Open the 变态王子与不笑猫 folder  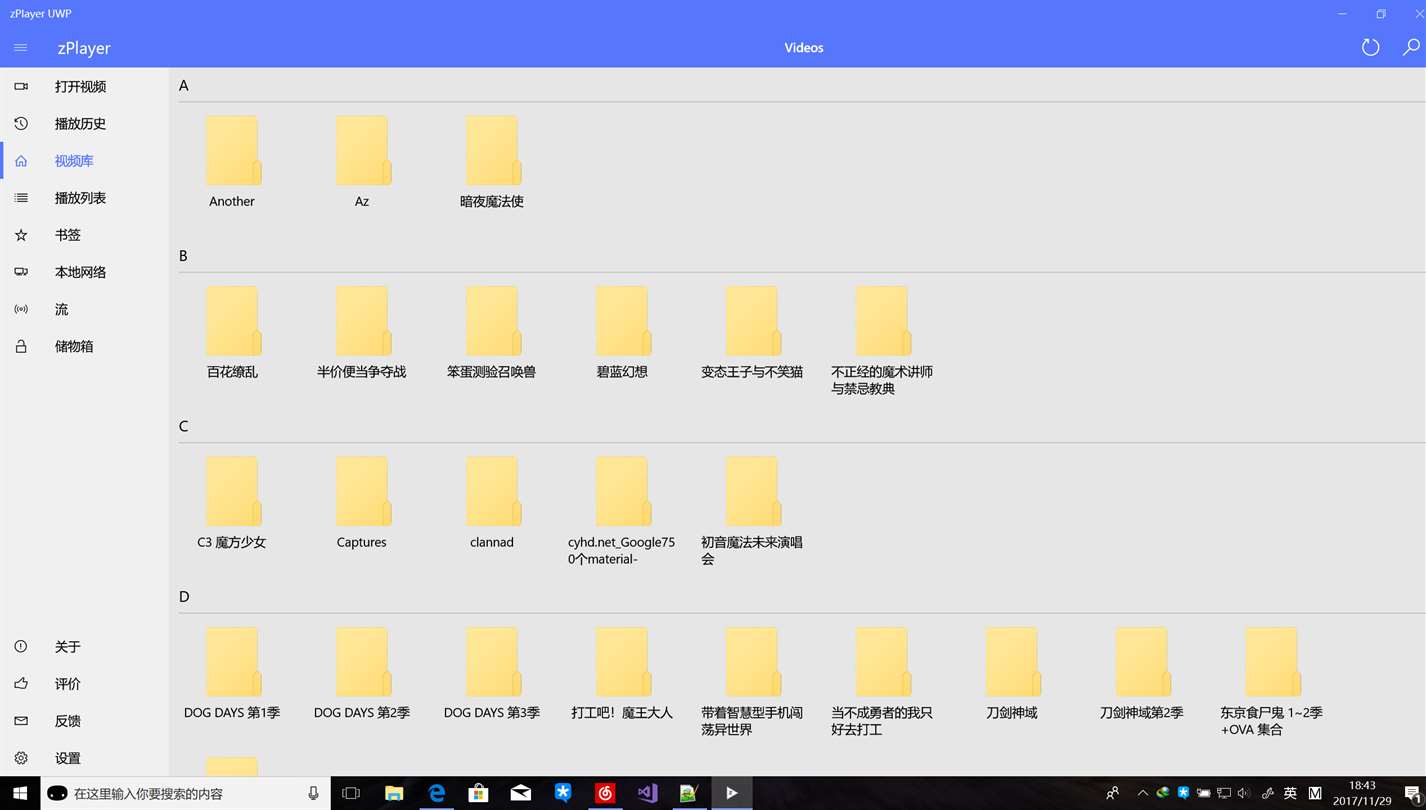[752, 332]
